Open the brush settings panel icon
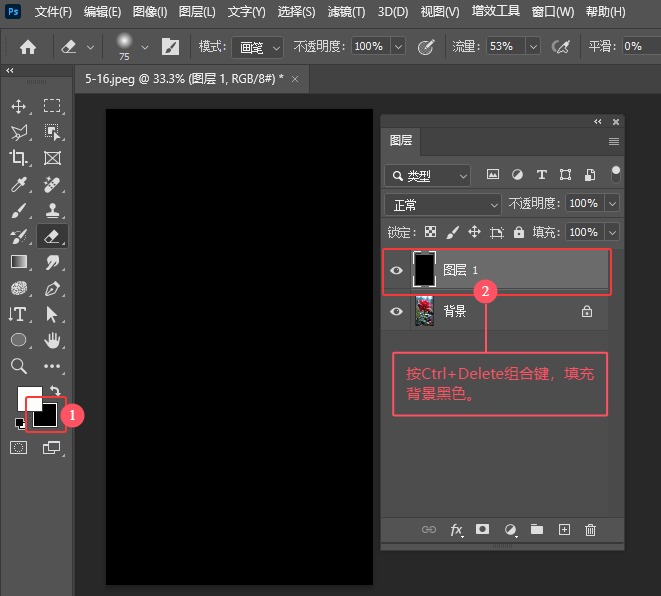This screenshot has width=661, height=596. pos(171,47)
